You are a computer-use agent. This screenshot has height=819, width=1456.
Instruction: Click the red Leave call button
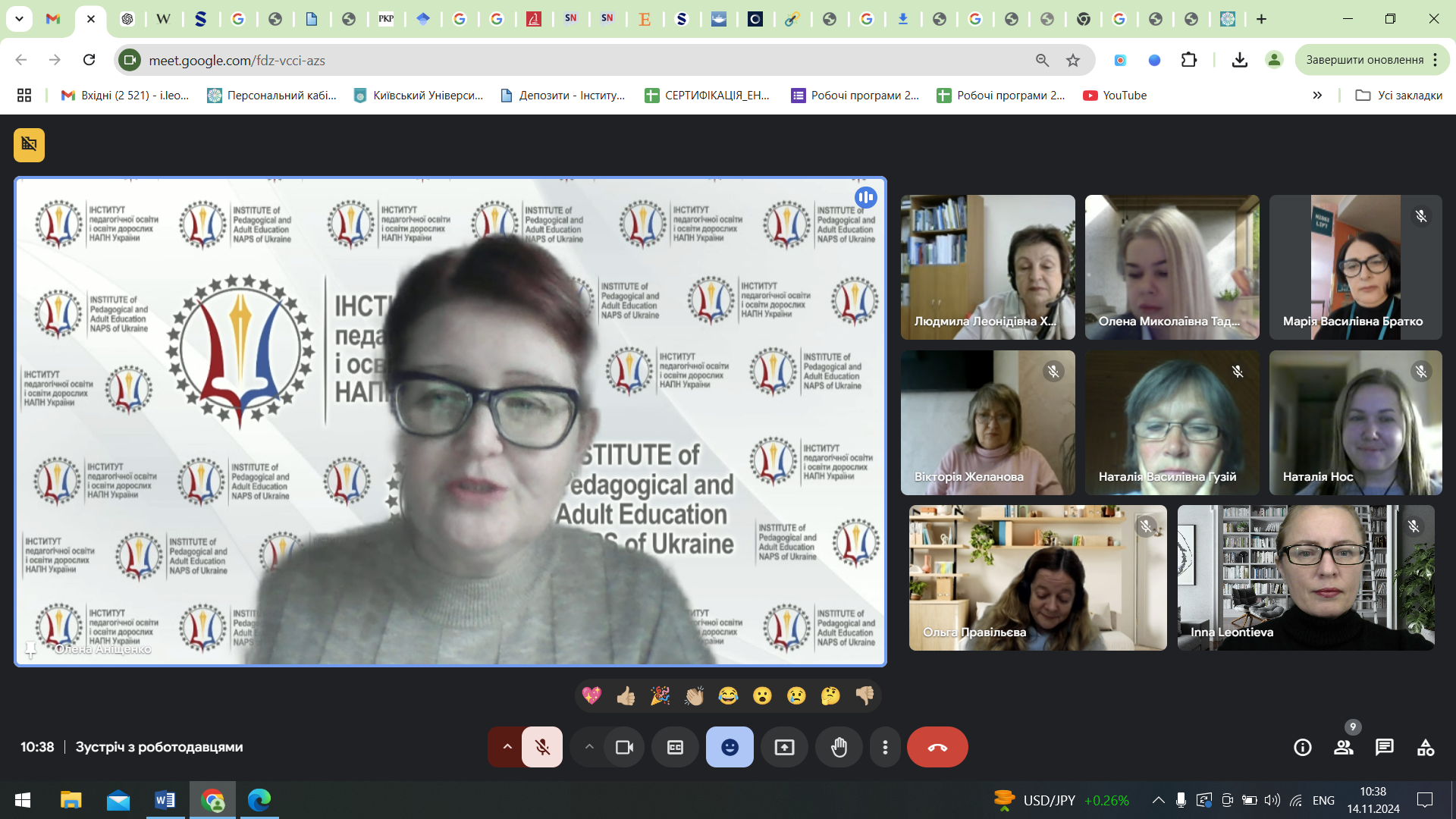(937, 747)
